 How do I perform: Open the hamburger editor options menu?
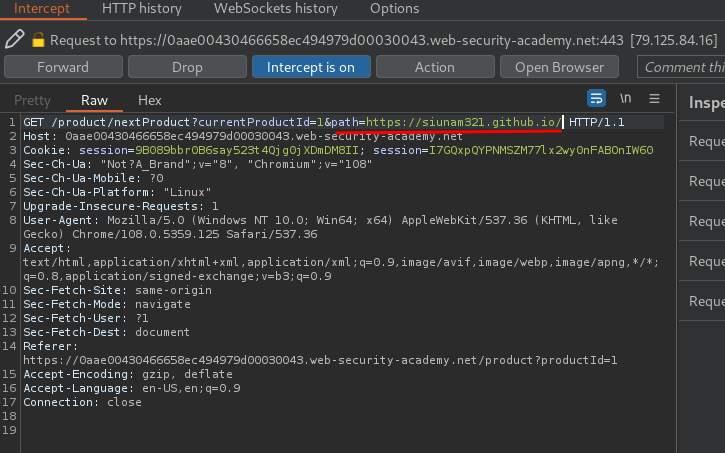pyautogui.click(x=654, y=98)
